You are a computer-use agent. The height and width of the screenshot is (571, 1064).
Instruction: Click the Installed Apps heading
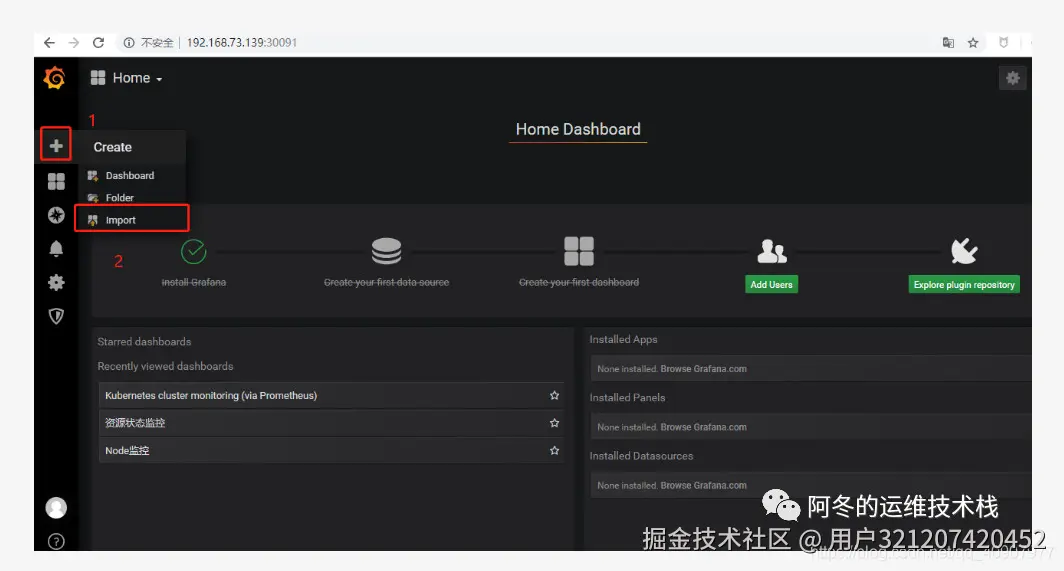click(623, 339)
